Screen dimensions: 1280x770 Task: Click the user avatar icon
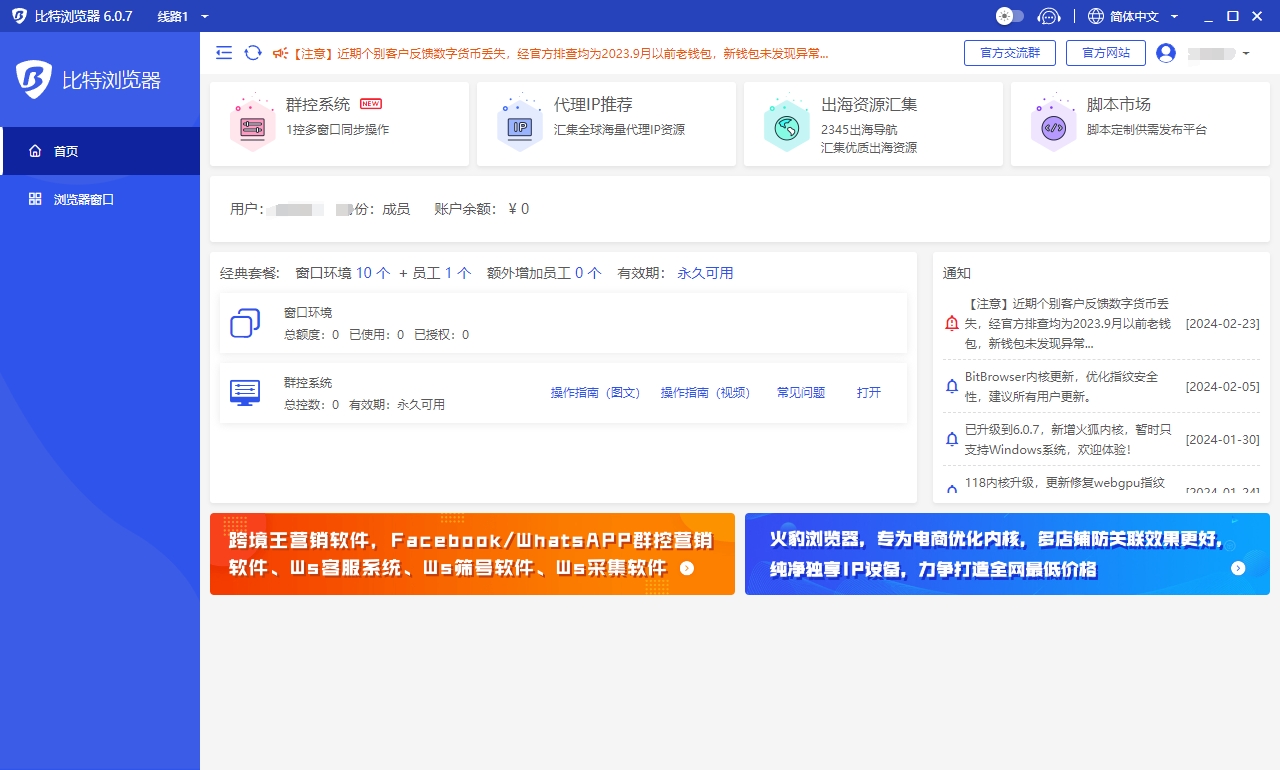point(1166,53)
